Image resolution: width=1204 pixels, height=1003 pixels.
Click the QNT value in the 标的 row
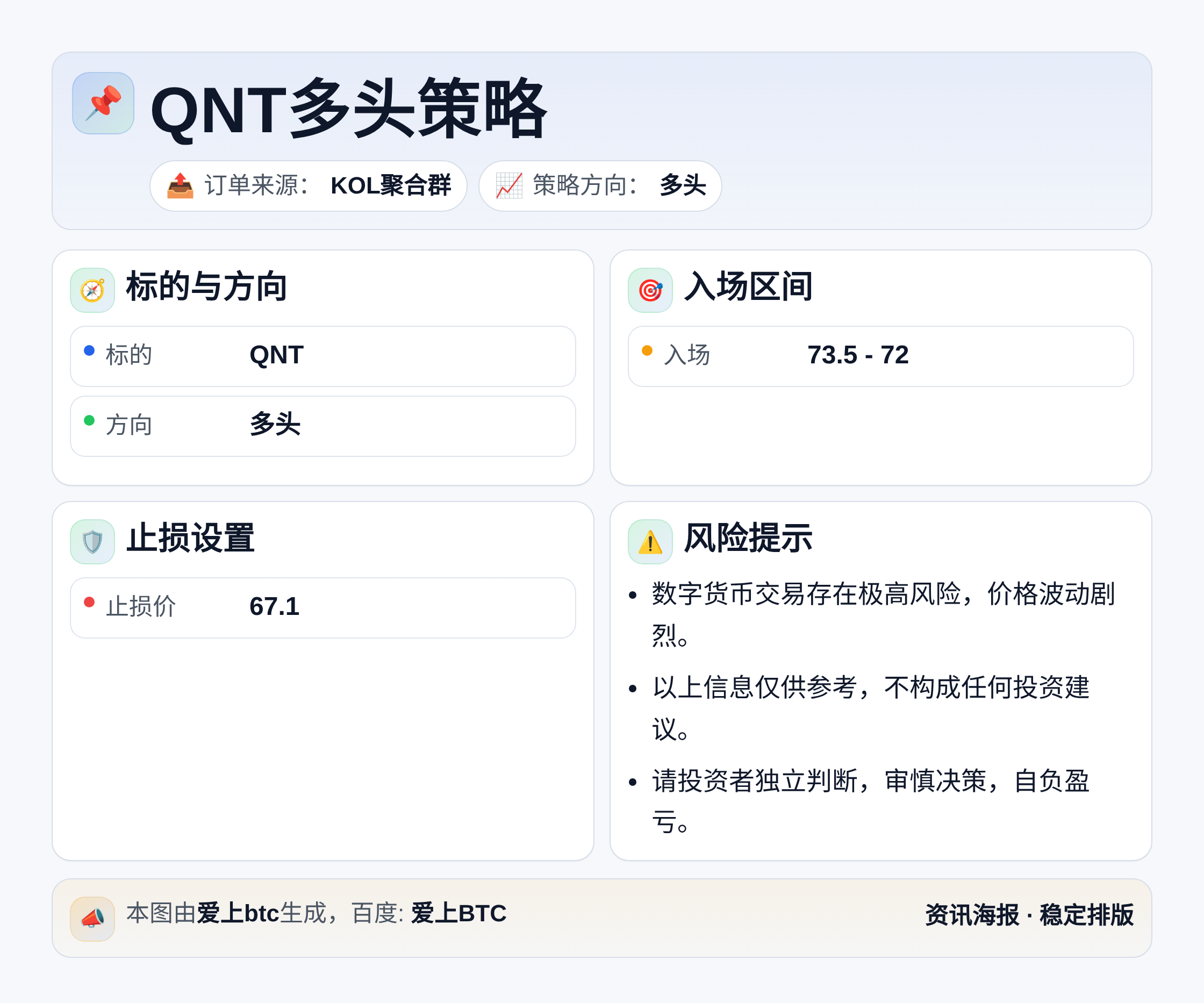coord(276,355)
